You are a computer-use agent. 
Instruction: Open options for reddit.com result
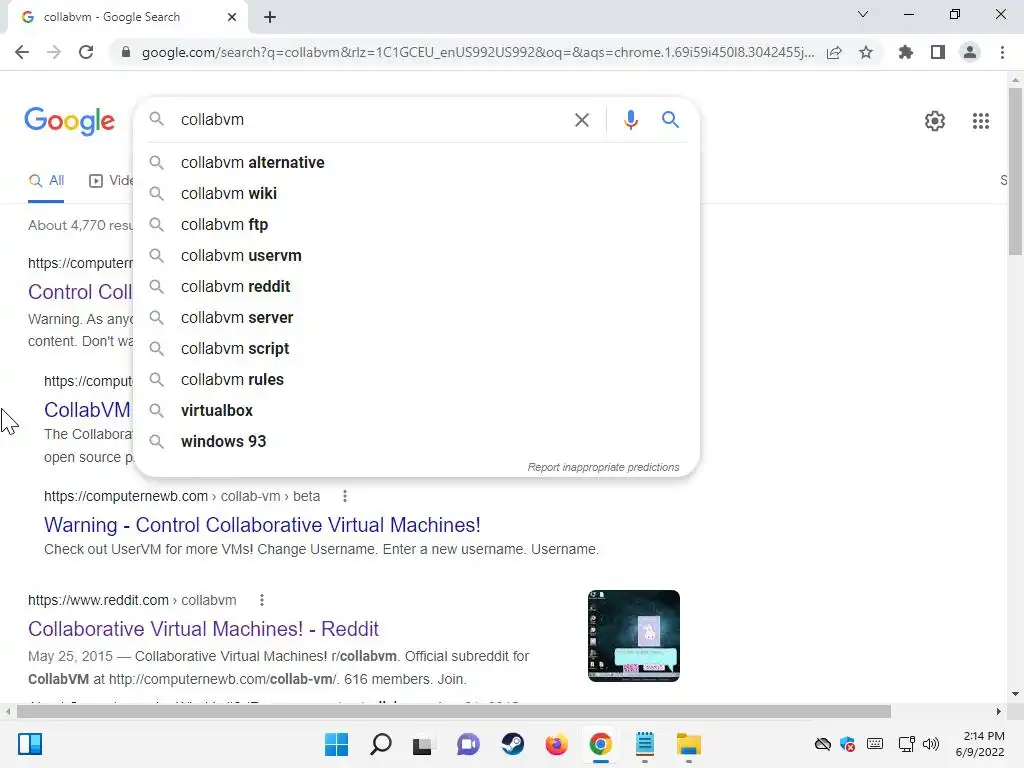point(261,600)
